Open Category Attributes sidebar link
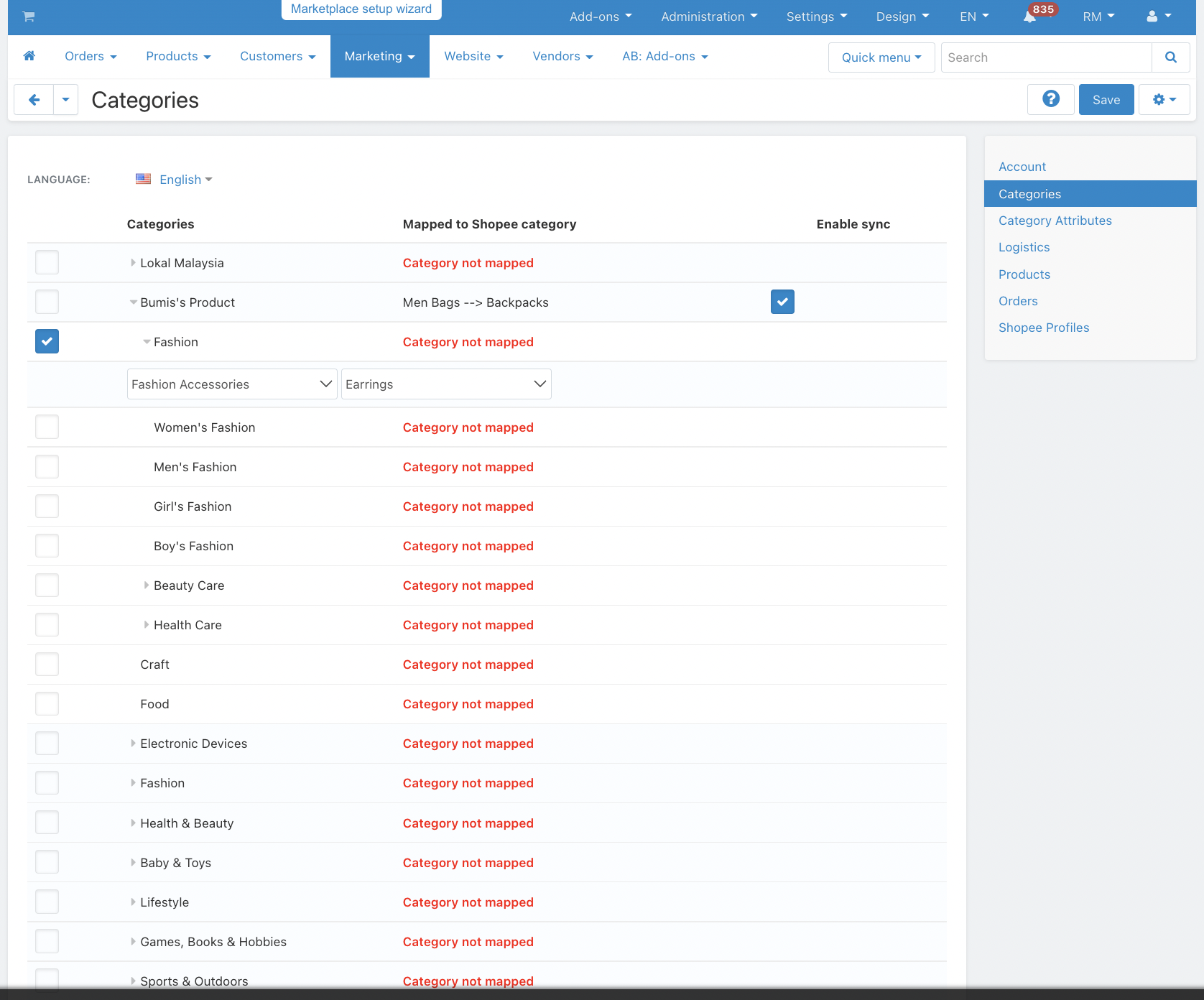Screen dimensions: 1204x1000 coord(1055,221)
